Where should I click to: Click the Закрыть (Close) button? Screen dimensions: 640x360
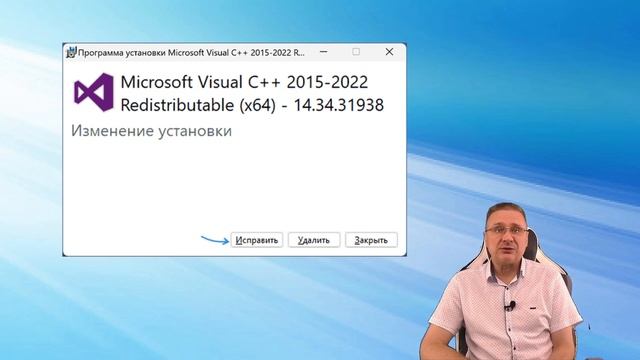[371, 240]
